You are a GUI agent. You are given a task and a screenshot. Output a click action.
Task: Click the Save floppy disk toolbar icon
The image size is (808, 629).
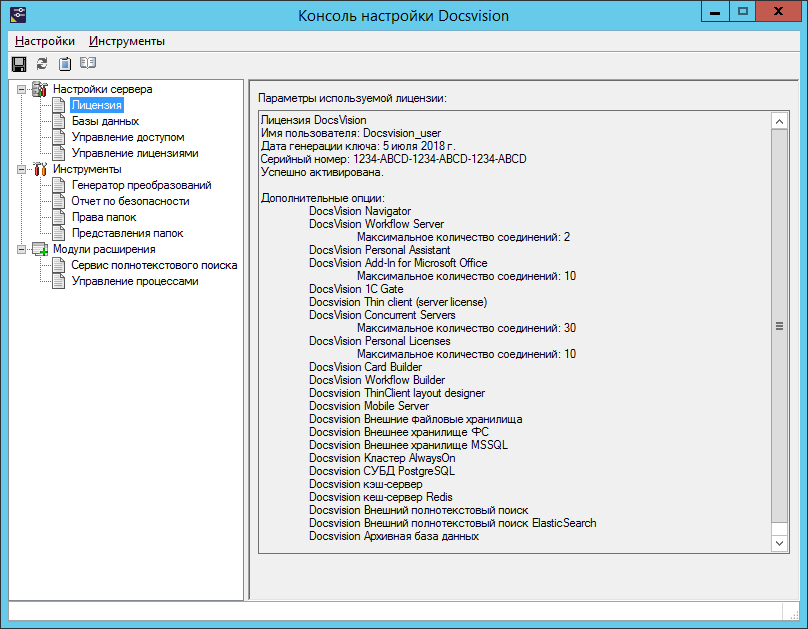(18, 63)
